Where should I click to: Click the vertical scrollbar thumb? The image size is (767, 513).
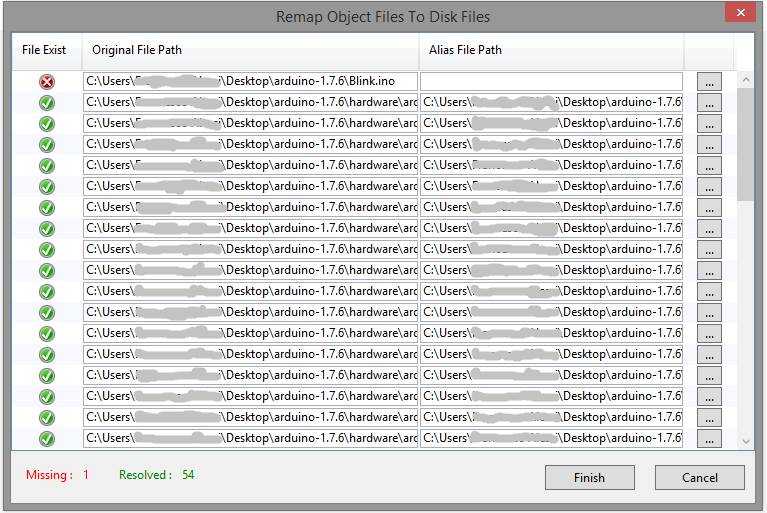tap(745, 145)
